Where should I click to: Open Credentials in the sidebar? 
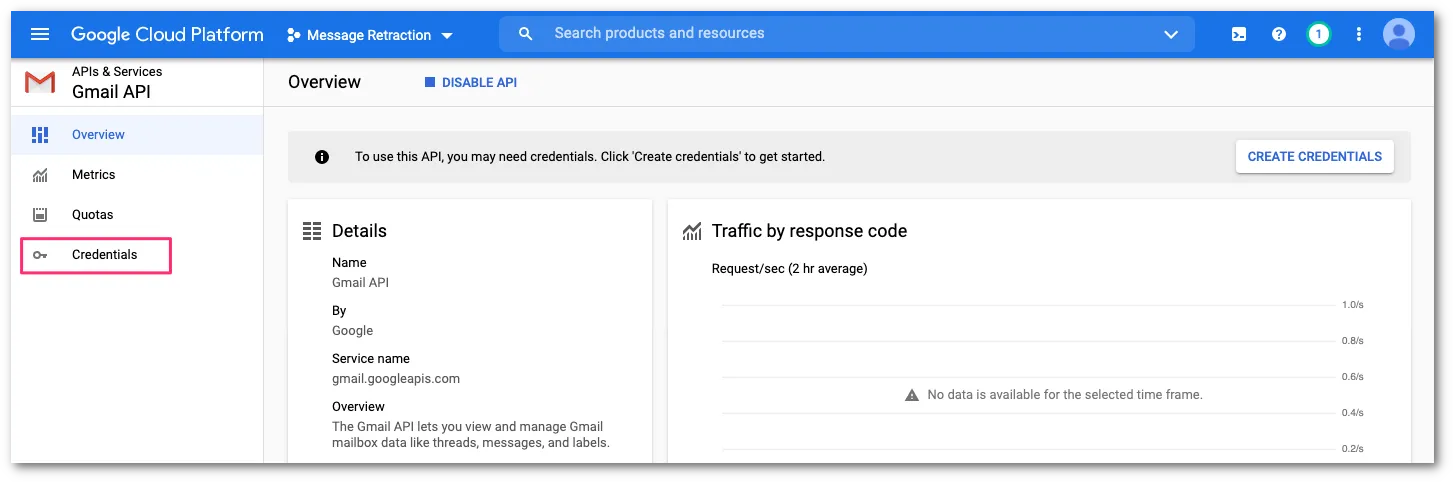coord(104,255)
